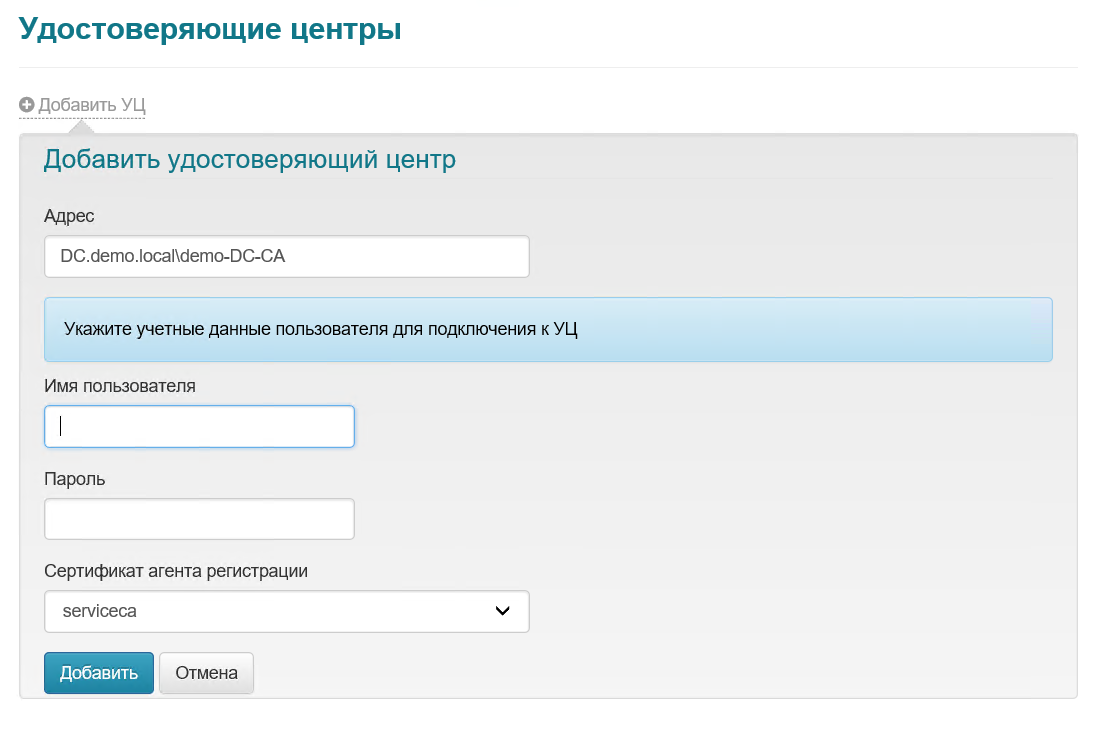
Task: Open the serviceca certificate dropdown
Action: 286,611
